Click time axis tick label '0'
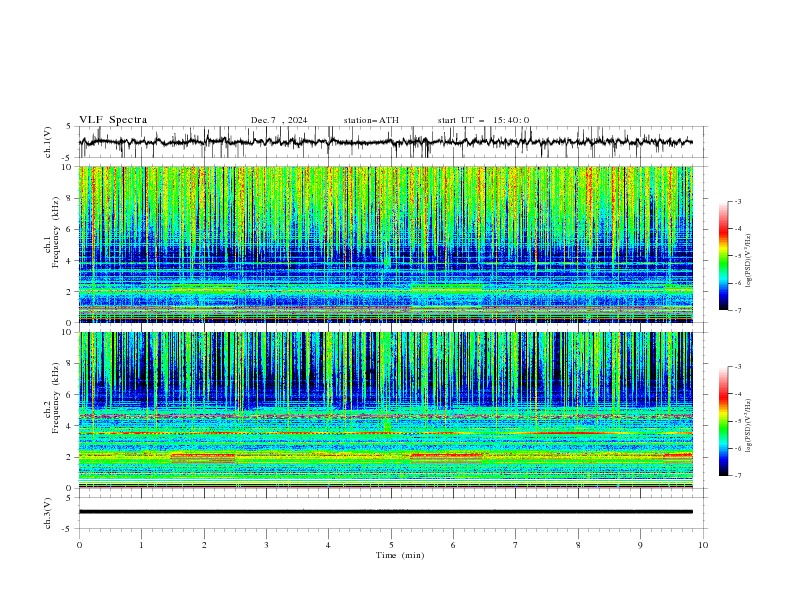This screenshot has width=792, height=612. point(79,545)
